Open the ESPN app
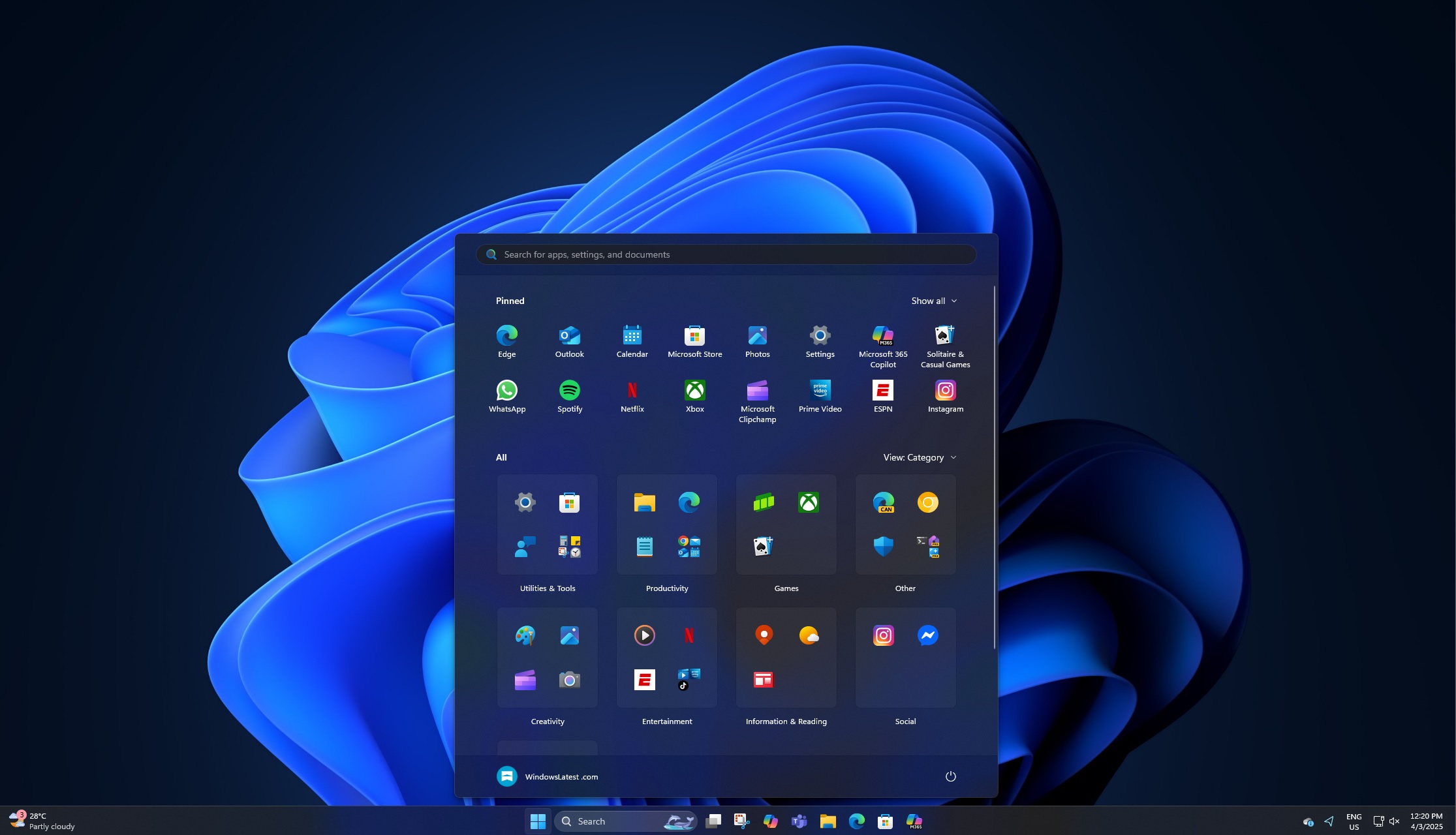This screenshot has height=835, width=1456. click(882, 390)
